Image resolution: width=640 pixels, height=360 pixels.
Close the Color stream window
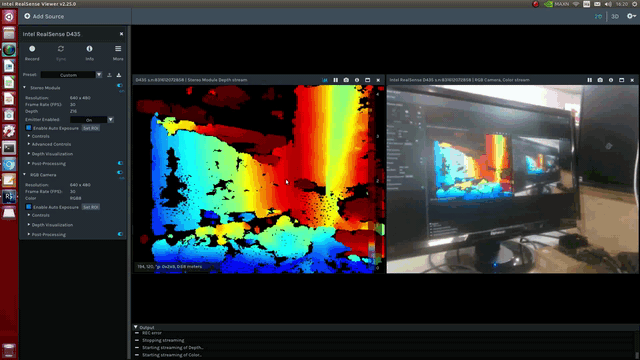pyautogui.click(x=632, y=80)
